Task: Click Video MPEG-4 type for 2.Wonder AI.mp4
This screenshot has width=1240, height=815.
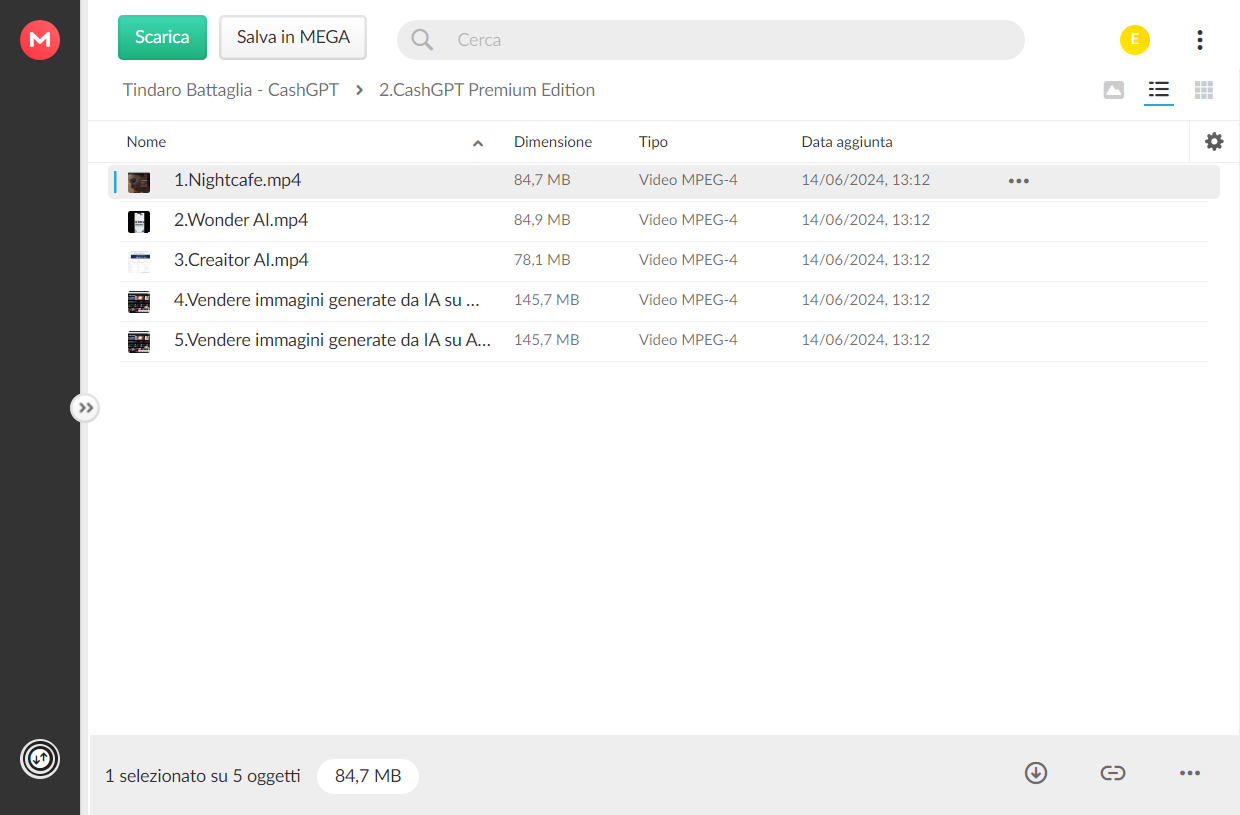Action: click(x=688, y=220)
